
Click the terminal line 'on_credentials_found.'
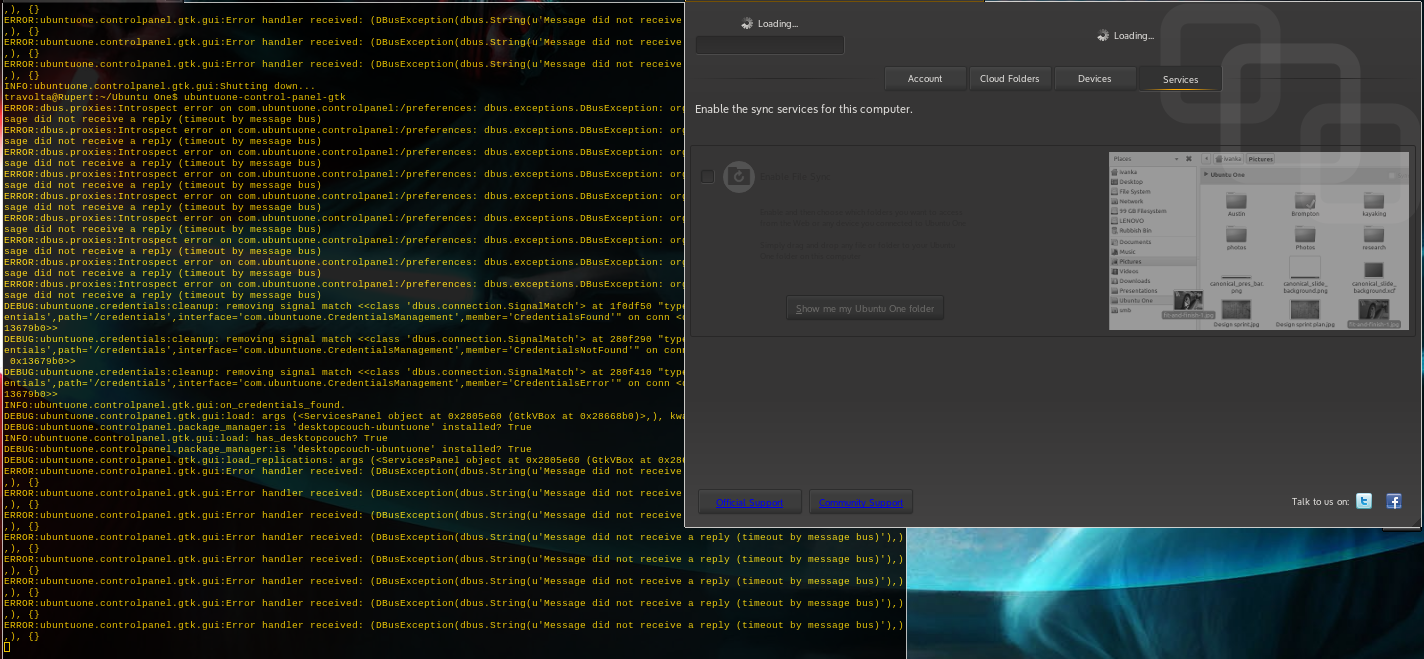point(174,405)
